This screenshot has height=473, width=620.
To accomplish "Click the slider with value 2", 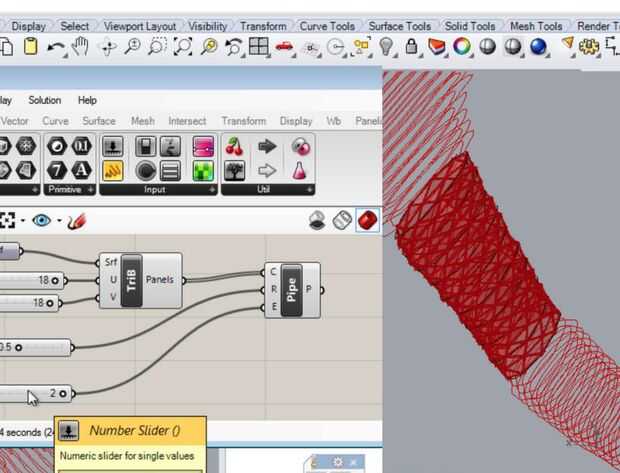I will [36, 394].
